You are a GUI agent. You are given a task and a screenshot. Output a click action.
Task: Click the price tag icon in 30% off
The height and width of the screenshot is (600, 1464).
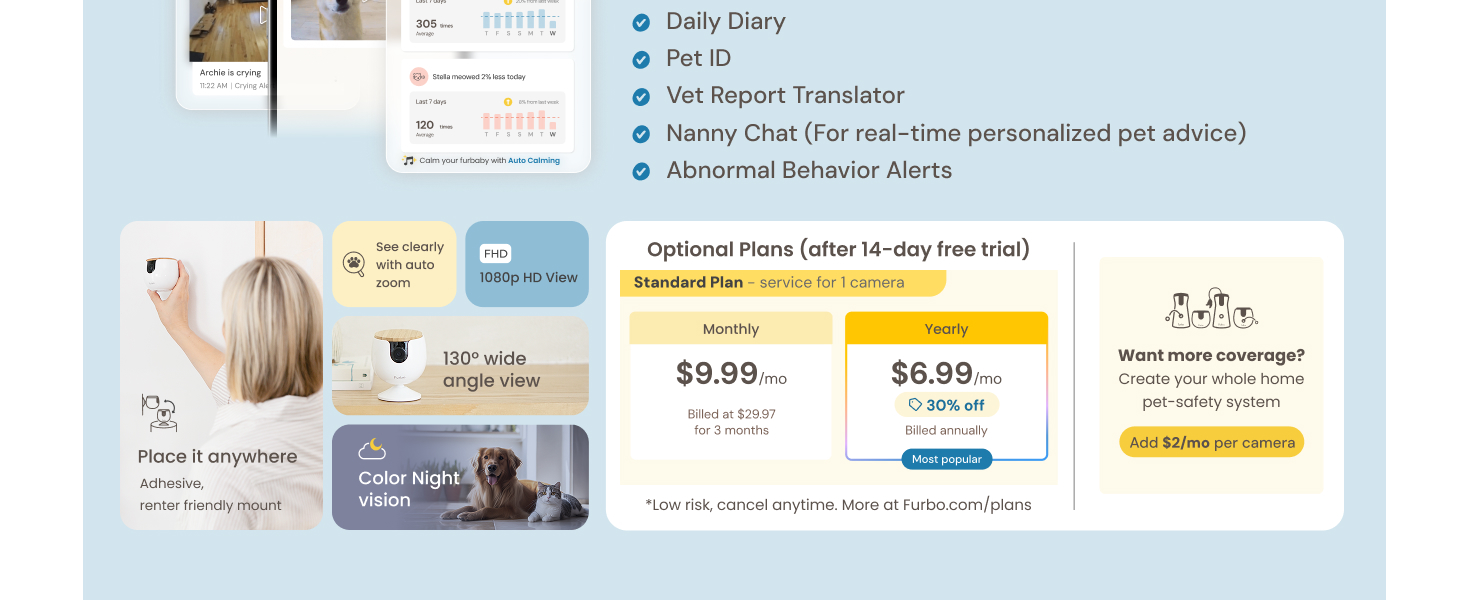coord(915,405)
